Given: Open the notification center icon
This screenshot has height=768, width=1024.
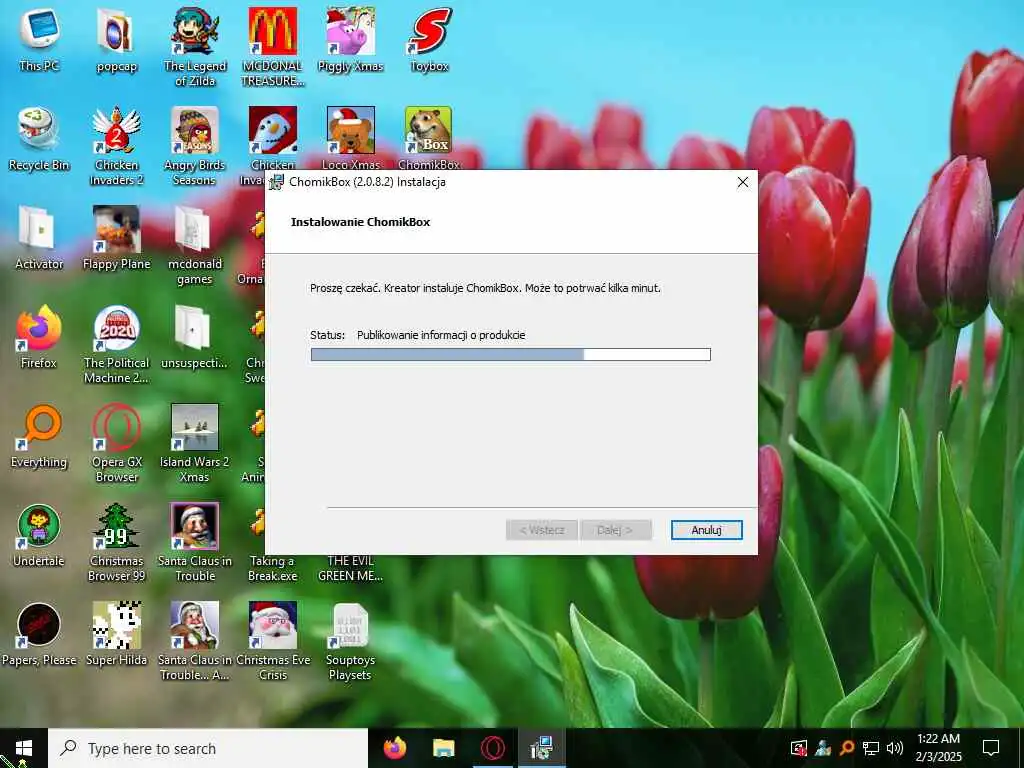Looking at the screenshot, I should (x=991, y=748).
